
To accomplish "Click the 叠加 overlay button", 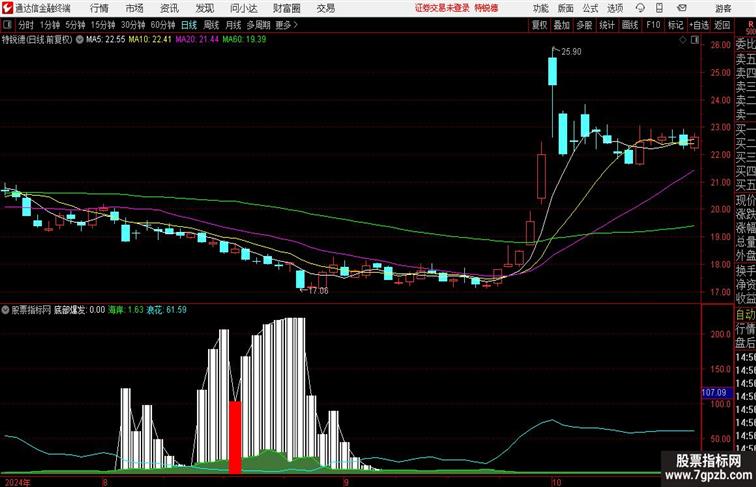I will click(x=562, y=25).
